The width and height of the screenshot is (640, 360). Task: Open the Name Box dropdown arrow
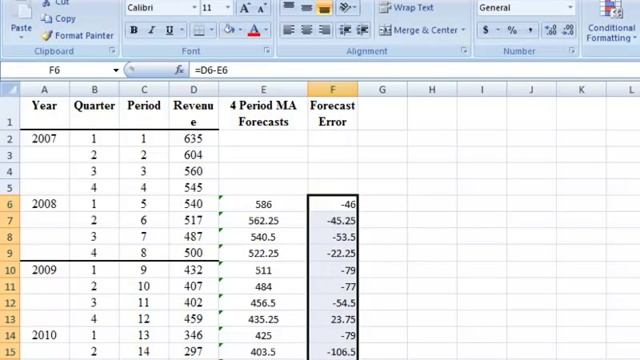coord(116,70)
